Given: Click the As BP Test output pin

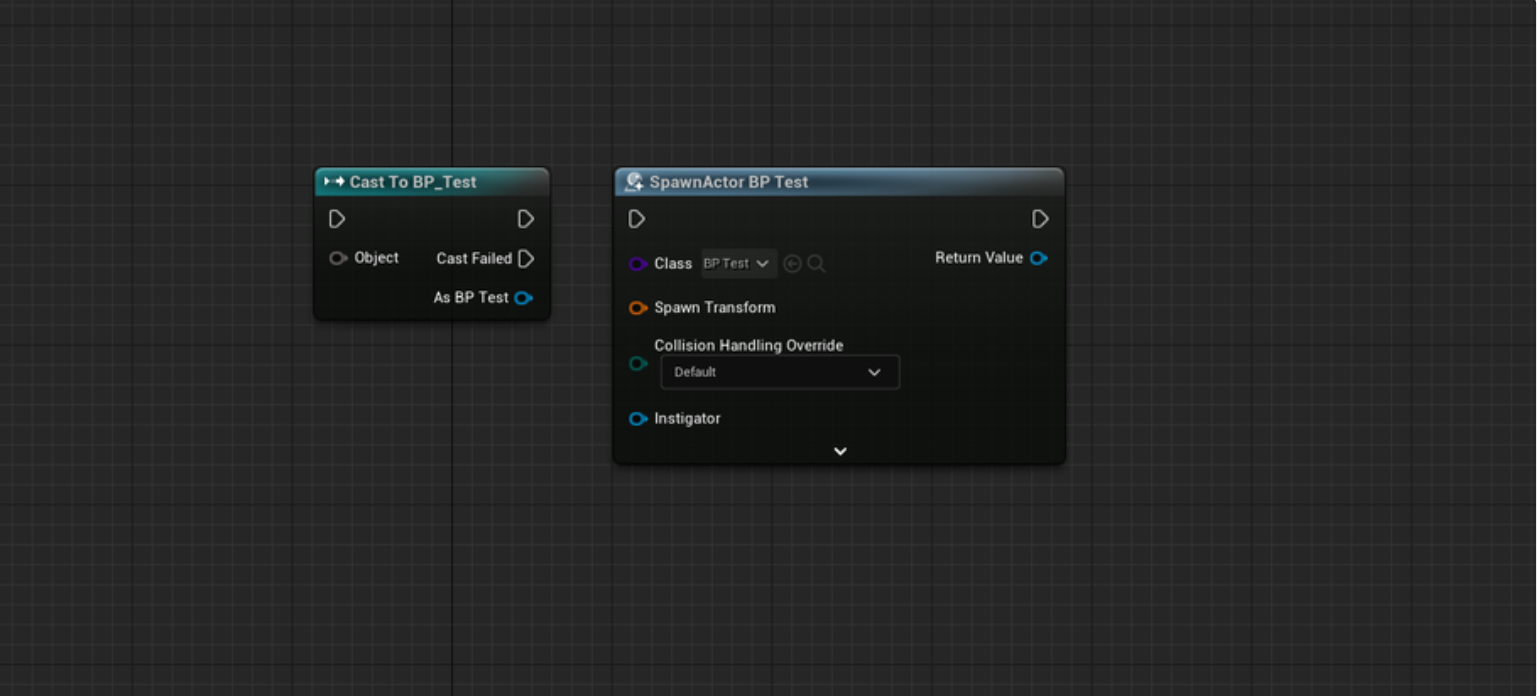Looking at the screenshot, I should coord(523,298).
